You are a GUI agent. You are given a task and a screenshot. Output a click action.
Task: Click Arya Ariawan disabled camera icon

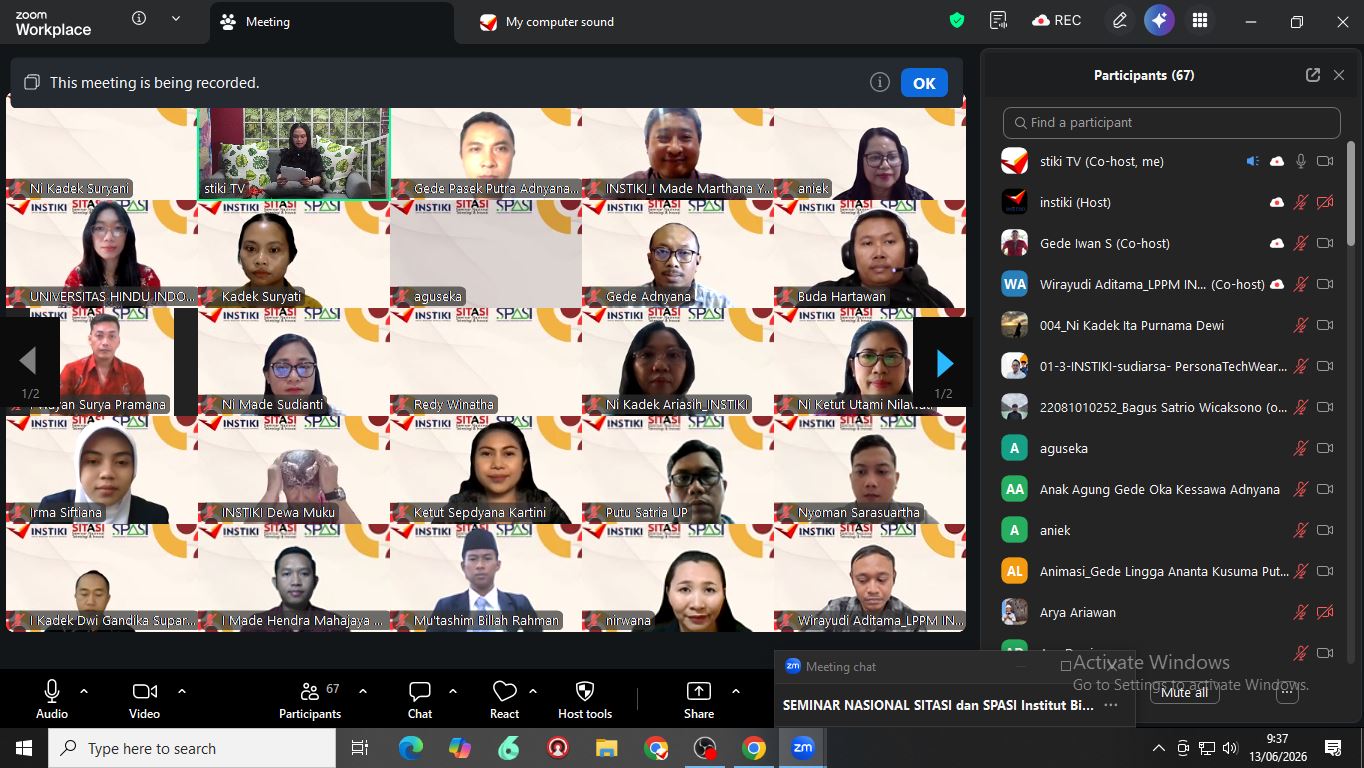[1326, 612]
